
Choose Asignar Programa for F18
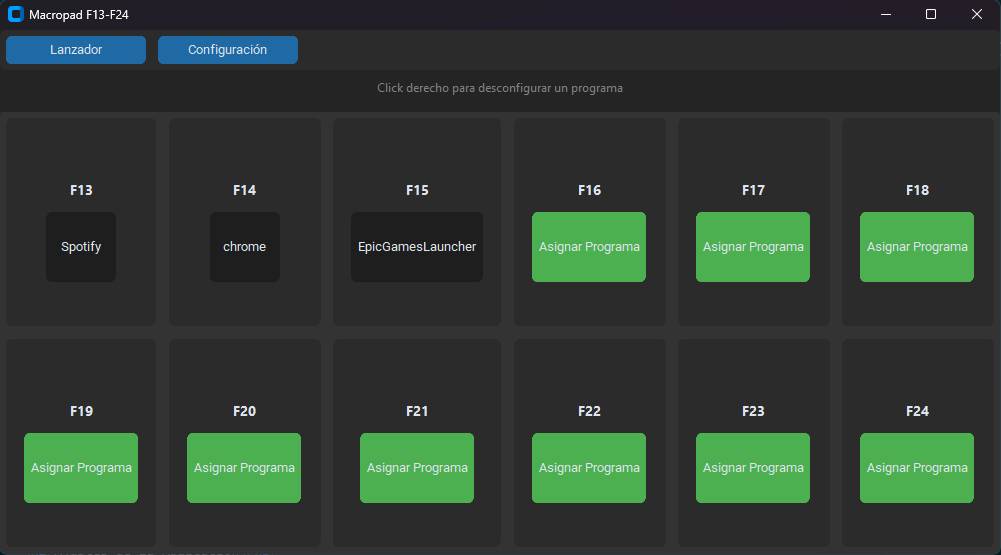[916, 247]
